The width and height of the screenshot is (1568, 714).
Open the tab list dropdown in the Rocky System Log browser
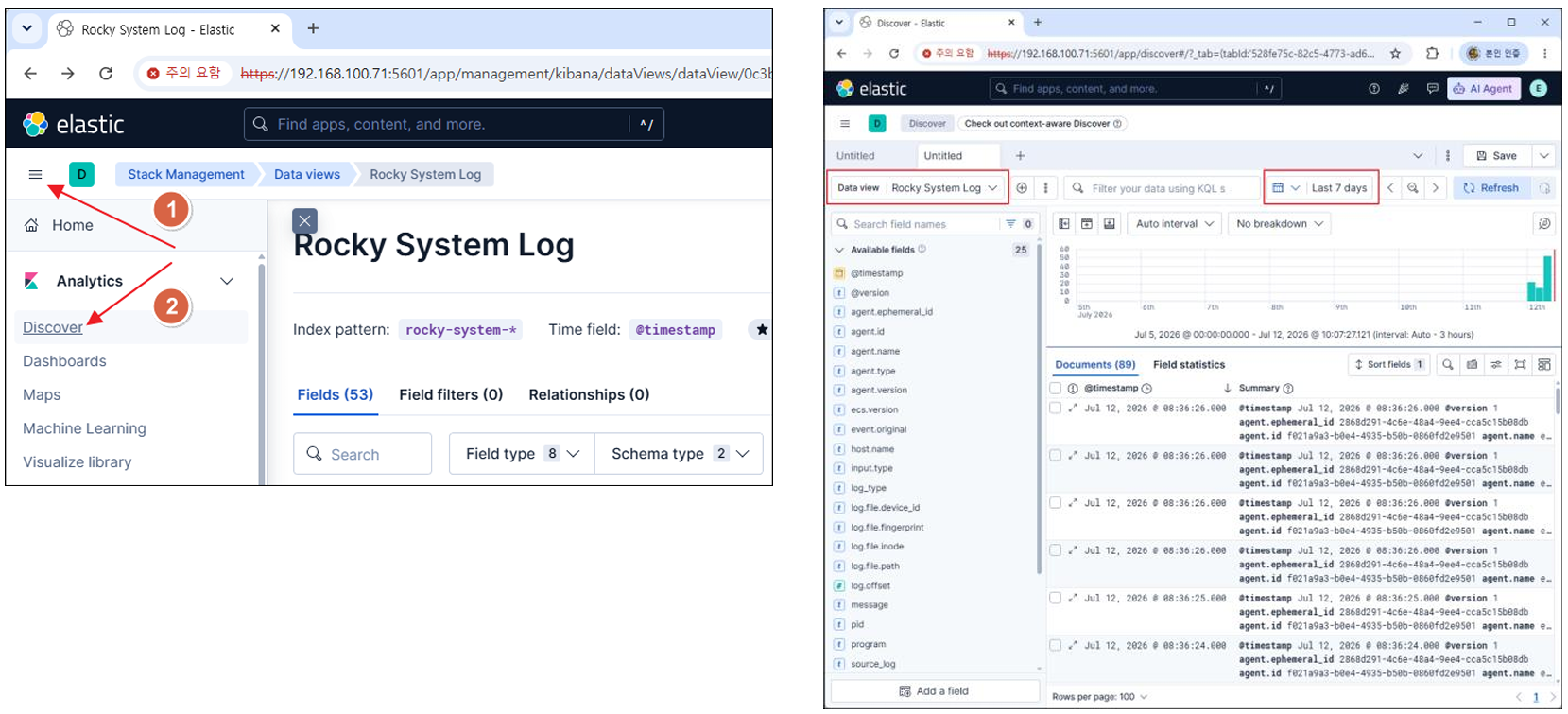pyautogui.click(x=26, y=28)
